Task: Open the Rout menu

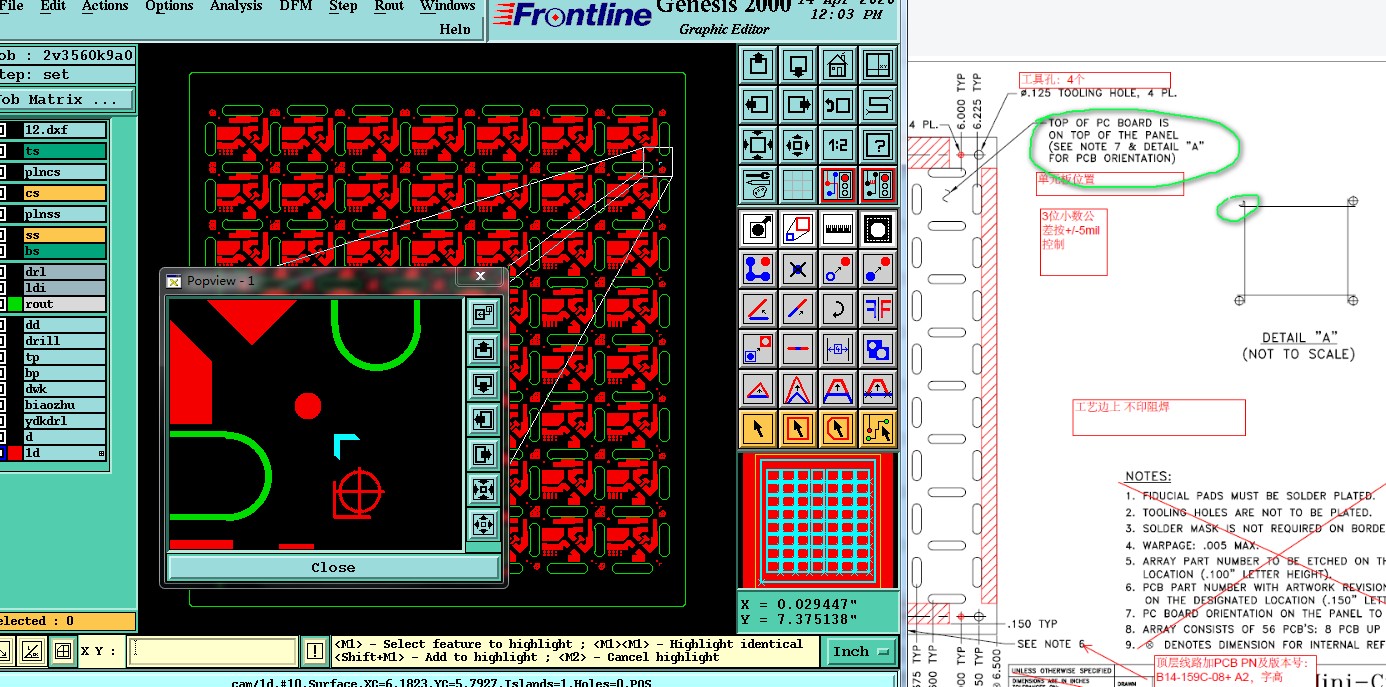Action: (x=389, y=6)
